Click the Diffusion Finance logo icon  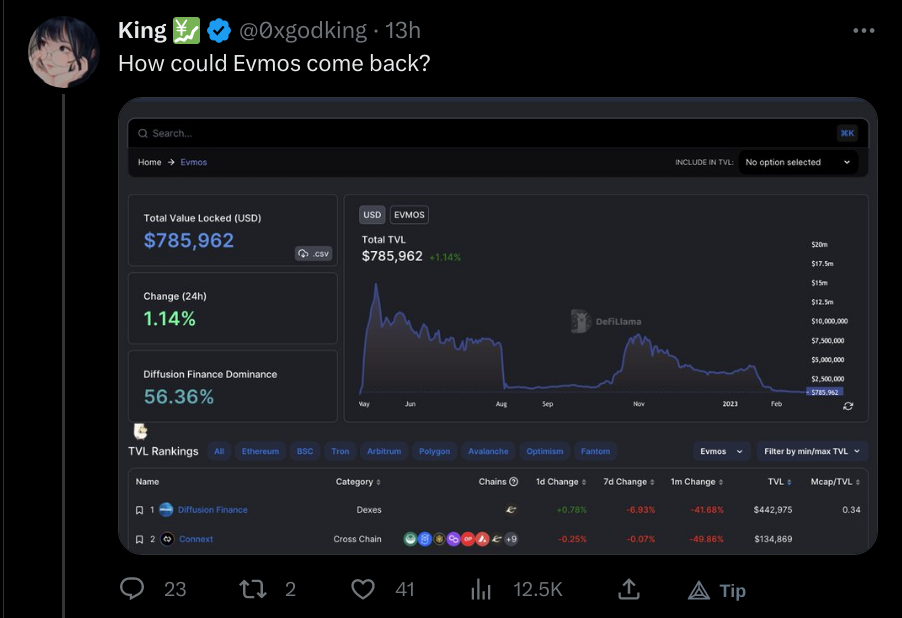coord(166,509)
